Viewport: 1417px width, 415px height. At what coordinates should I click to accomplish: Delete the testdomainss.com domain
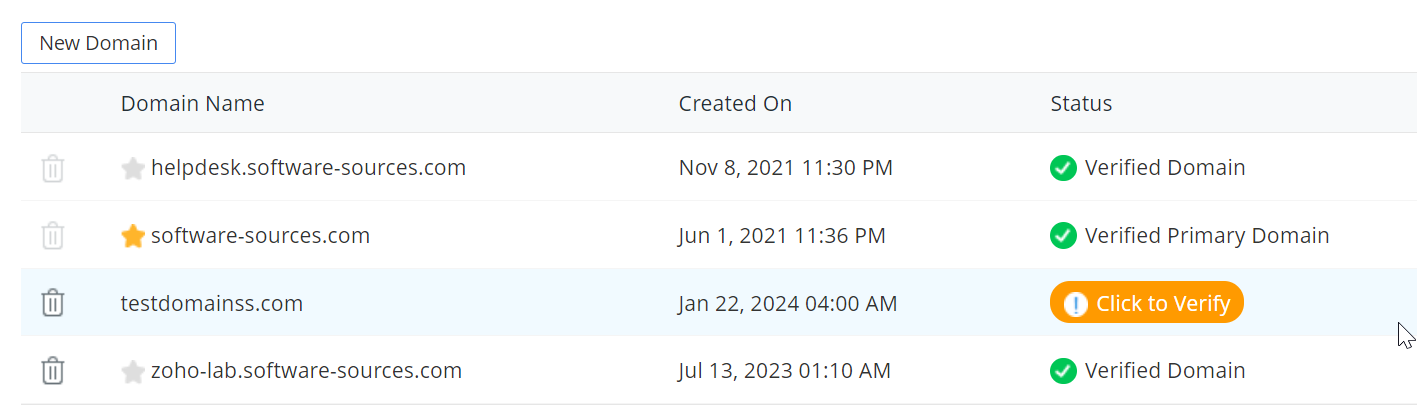53,303
